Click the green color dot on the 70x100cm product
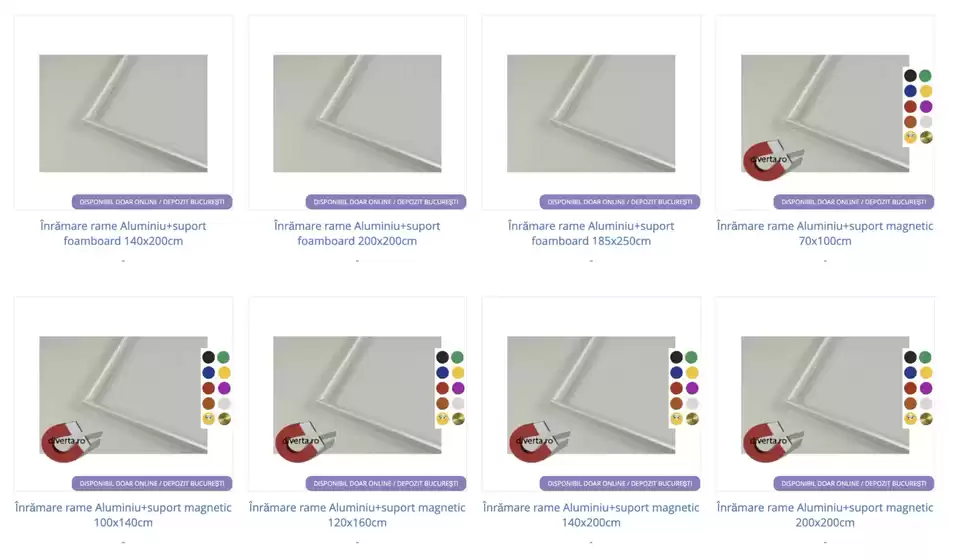957x560 pixels. coord(926,76)
